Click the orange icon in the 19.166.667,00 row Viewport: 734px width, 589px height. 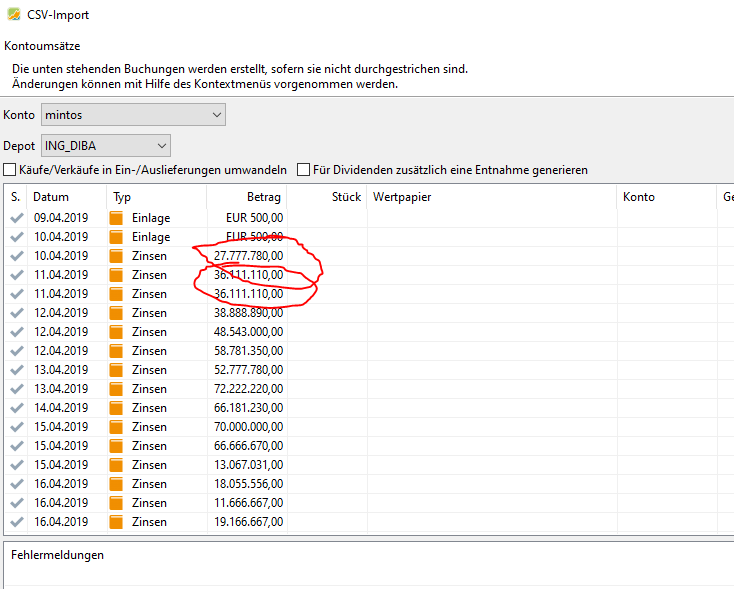(x=117, y=522)
